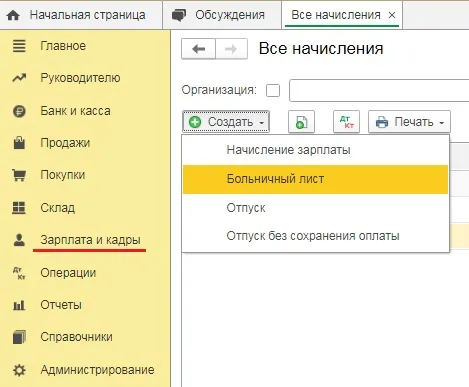The height and width of the screenshot is (387, 469).
Task: Click the Зарплата и кадры person icon
Action: (19, 240)
